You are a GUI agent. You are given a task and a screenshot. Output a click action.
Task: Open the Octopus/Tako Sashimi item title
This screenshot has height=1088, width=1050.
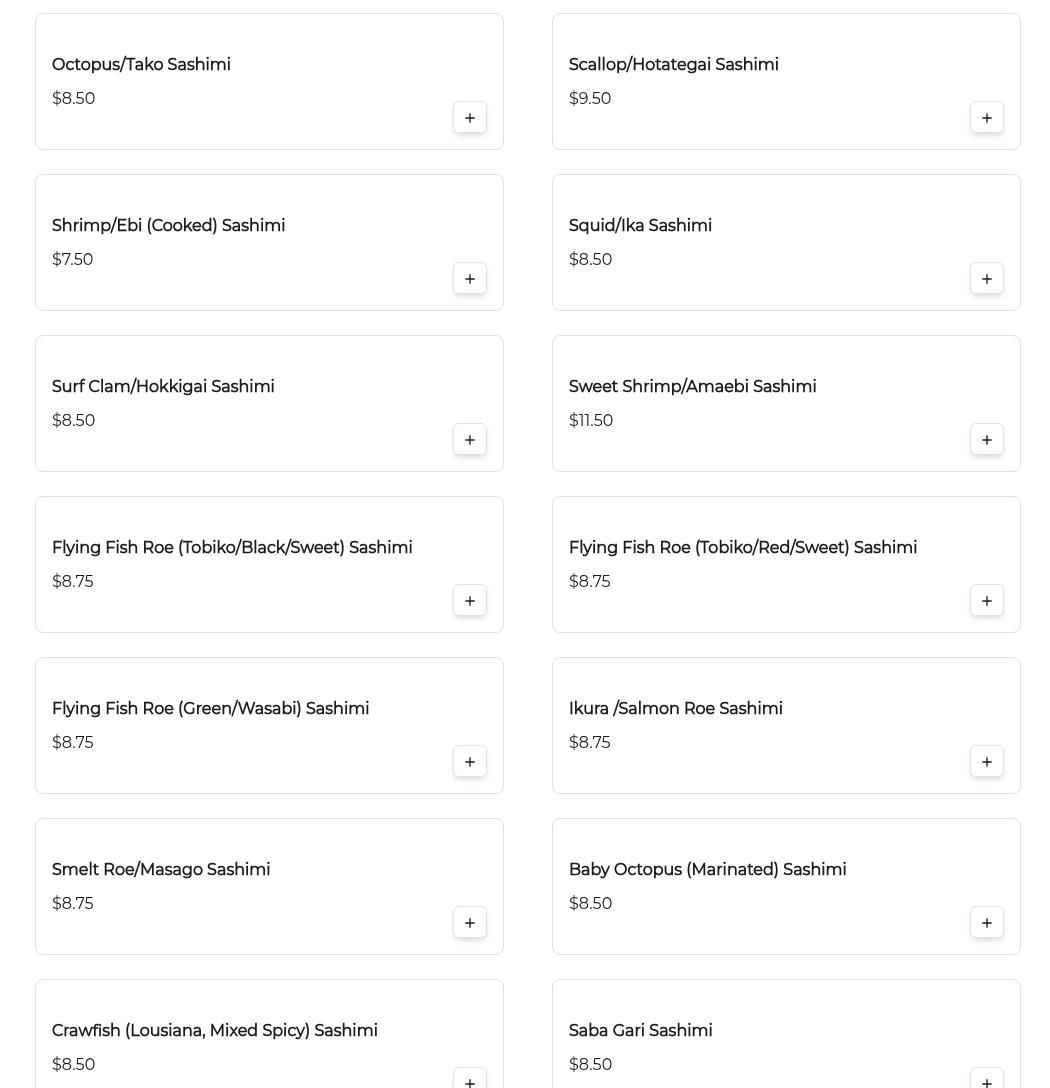(141, 65)
